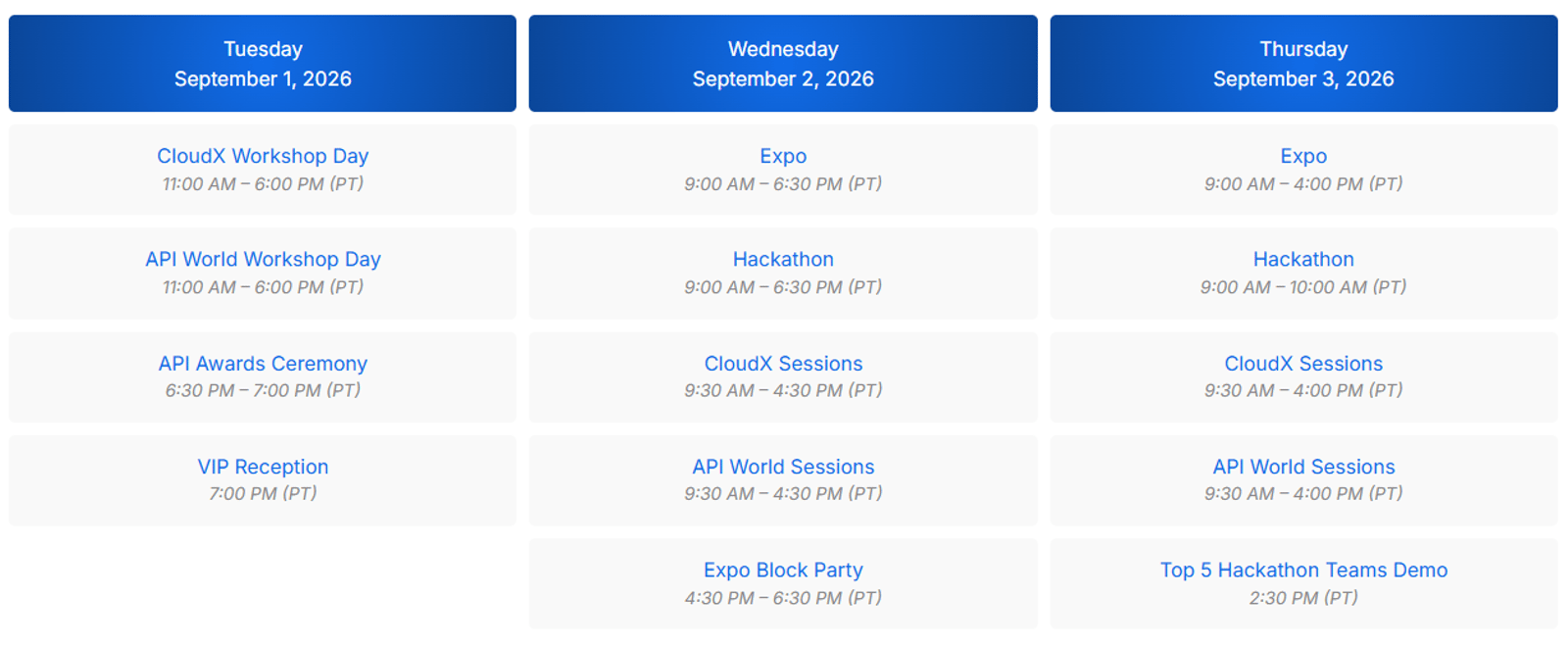Click the Hackathon Teams Demo 2:30 PM time
1568x649 pixels.
click(x=1303, y=597)
